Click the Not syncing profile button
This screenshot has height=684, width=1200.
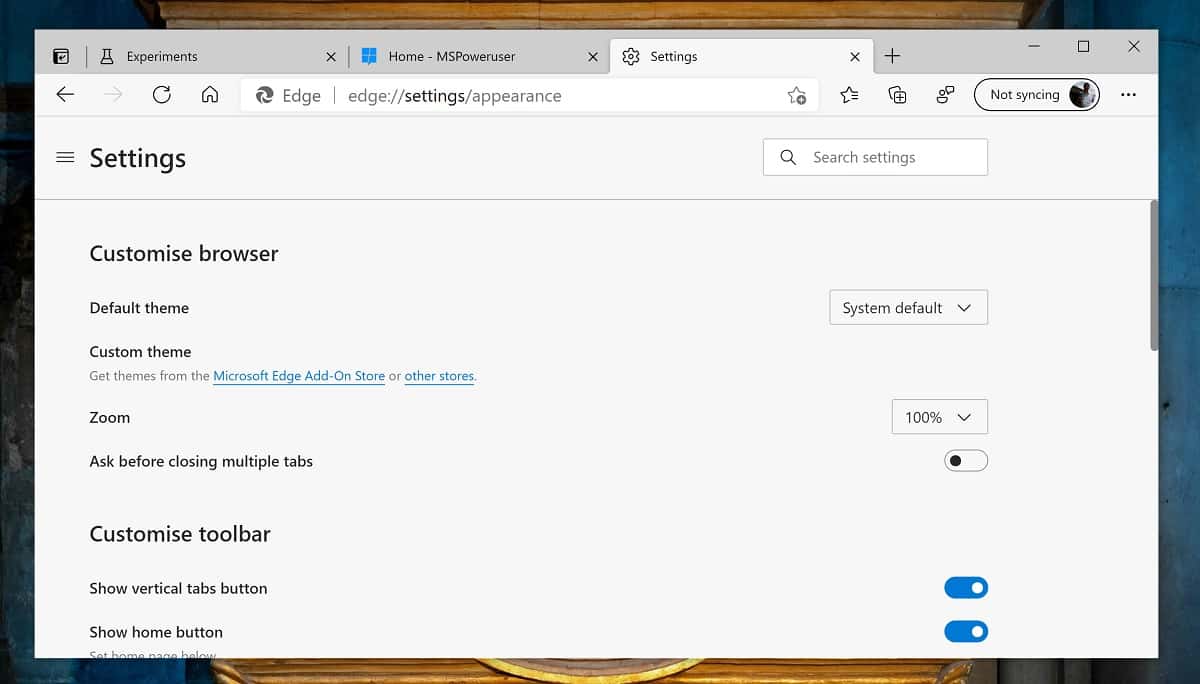(x=1036, y=95)
